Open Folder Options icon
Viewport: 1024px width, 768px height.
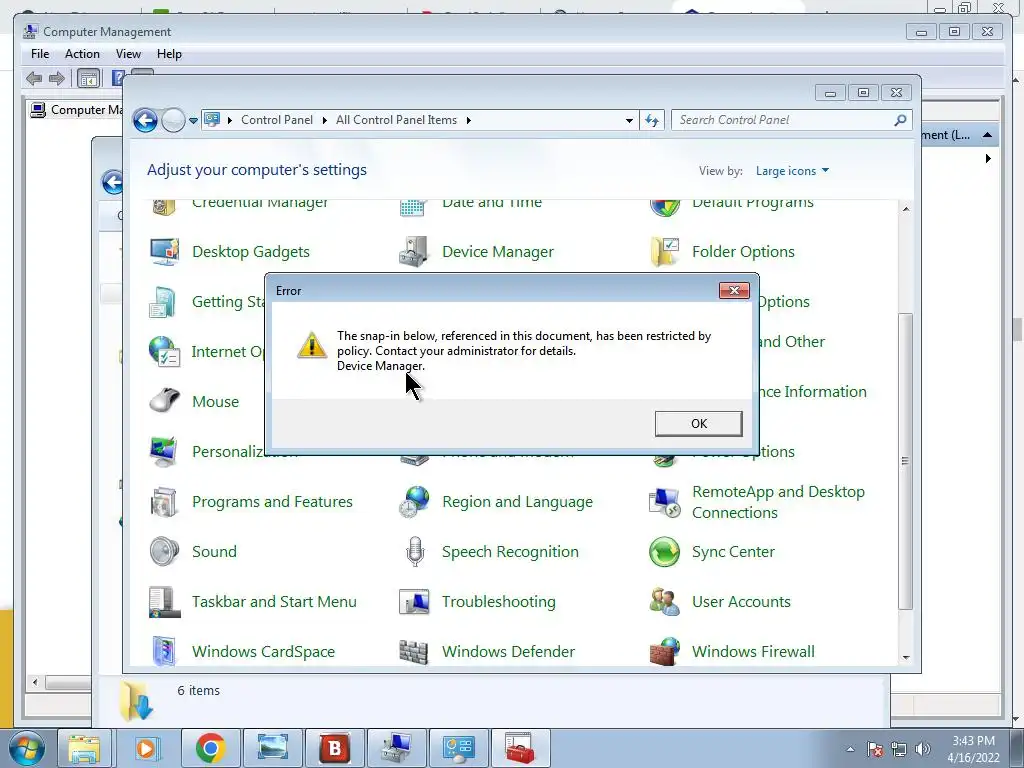(x=665, y=252)
